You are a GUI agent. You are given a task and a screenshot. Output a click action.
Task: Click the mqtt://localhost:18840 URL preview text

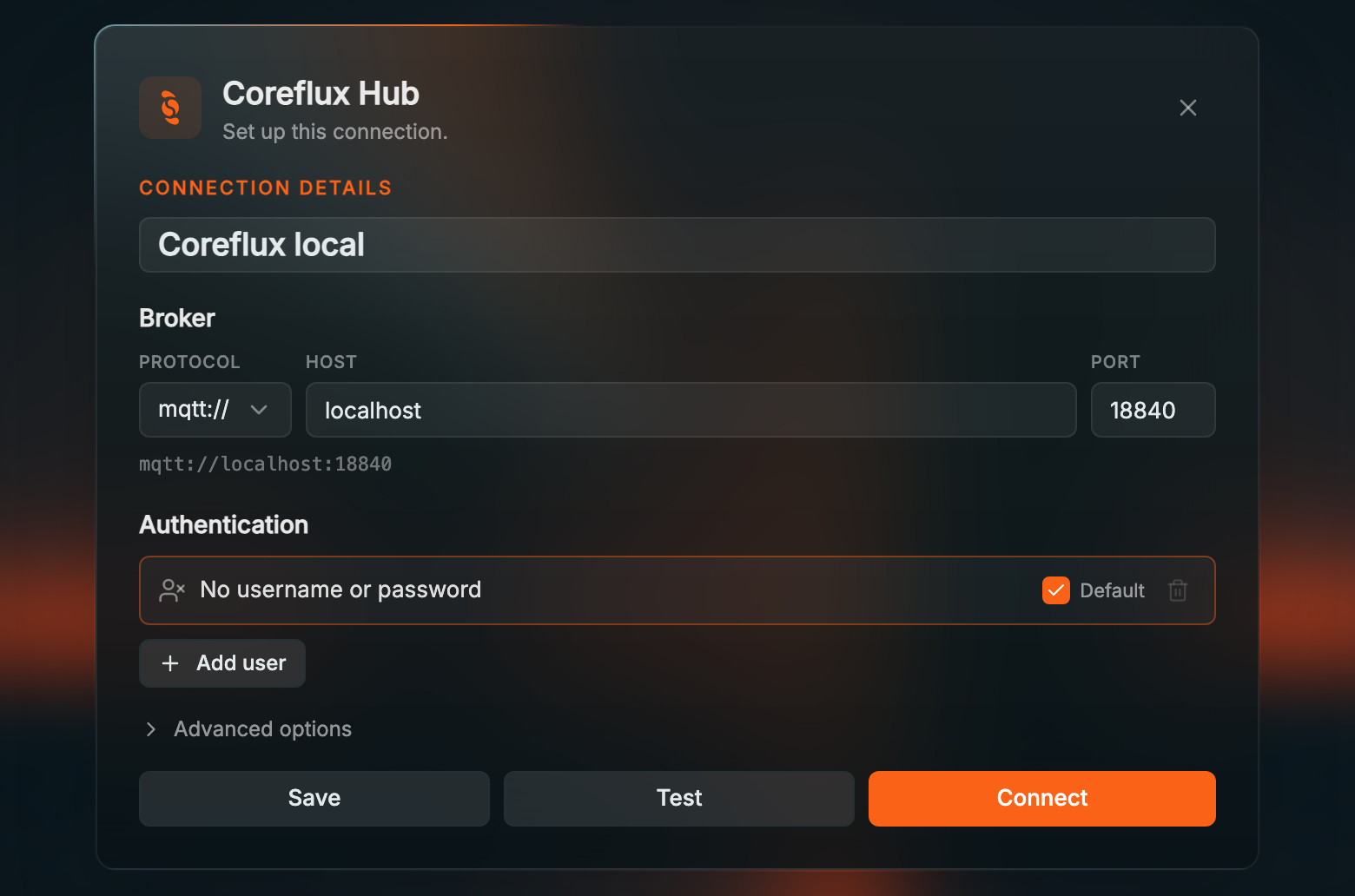pyautogui.click(x=266, y=464)
